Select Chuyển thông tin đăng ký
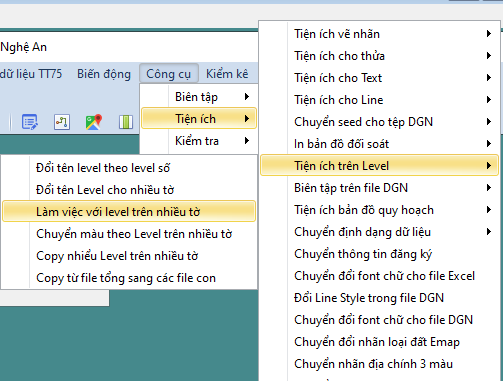Image resolution: width=503 pixels, height=381 pixels. 379,254
